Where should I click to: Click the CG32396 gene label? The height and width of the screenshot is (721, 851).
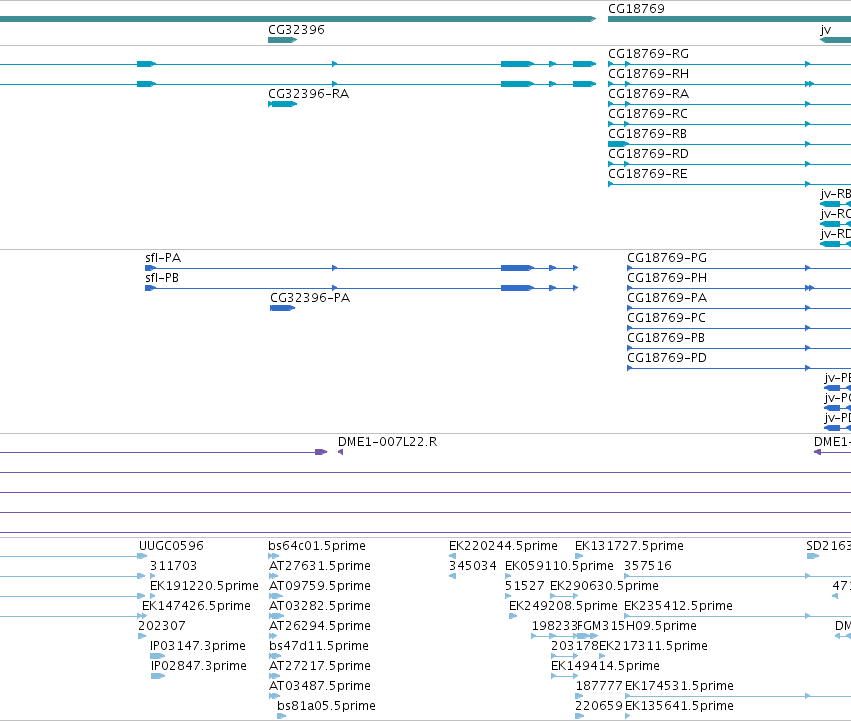click(x=296, y=30)
